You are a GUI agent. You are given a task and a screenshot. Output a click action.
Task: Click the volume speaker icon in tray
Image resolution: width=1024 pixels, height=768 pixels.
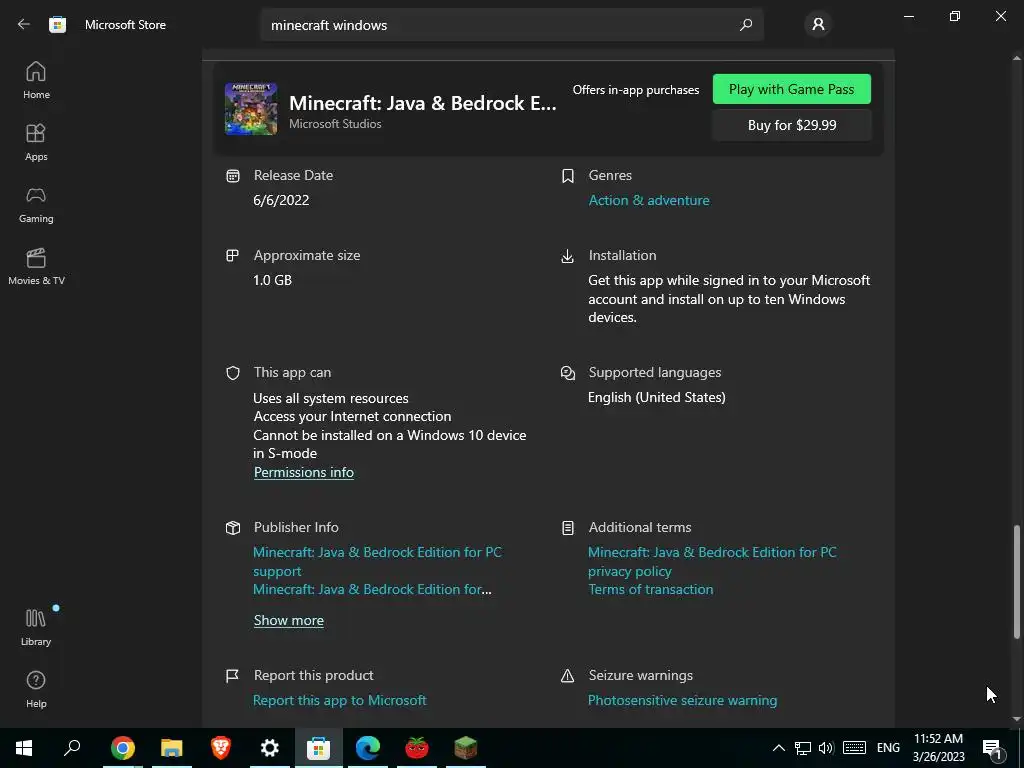[x=825, y=748]
